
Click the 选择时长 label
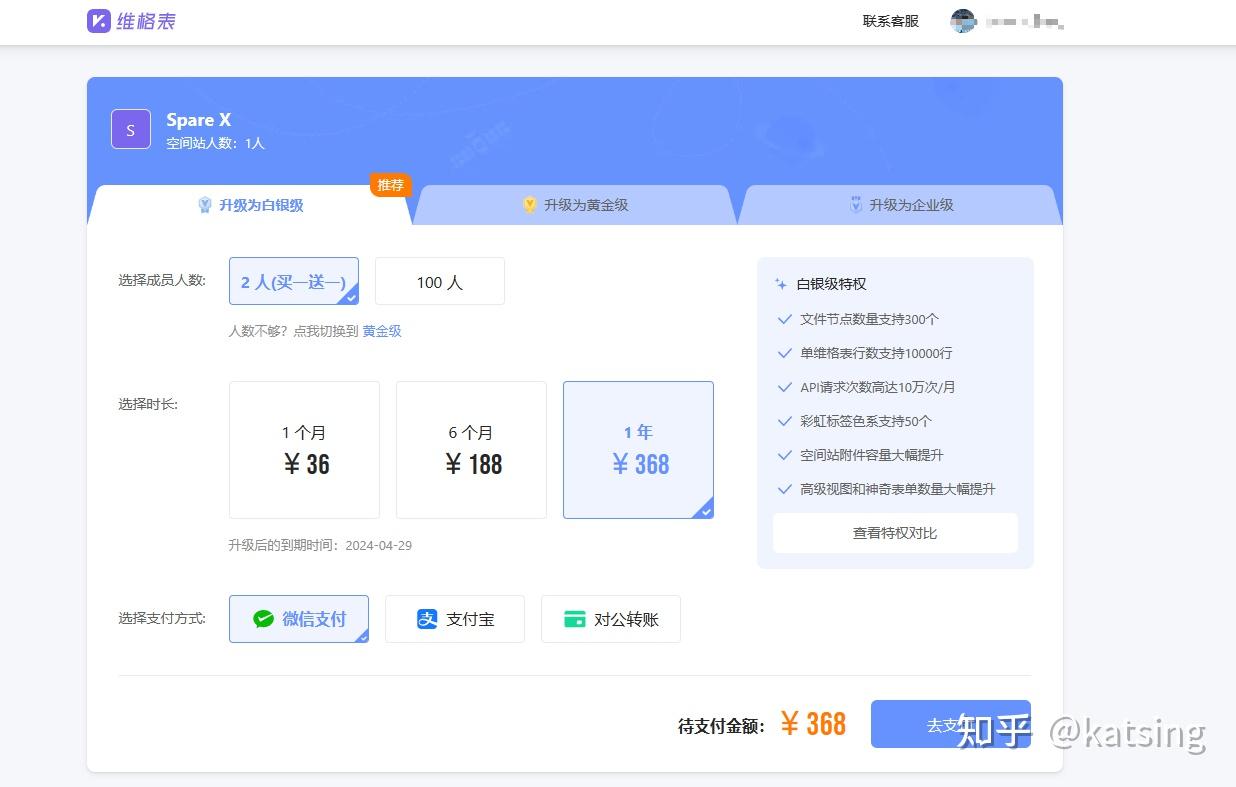(148, 404)
